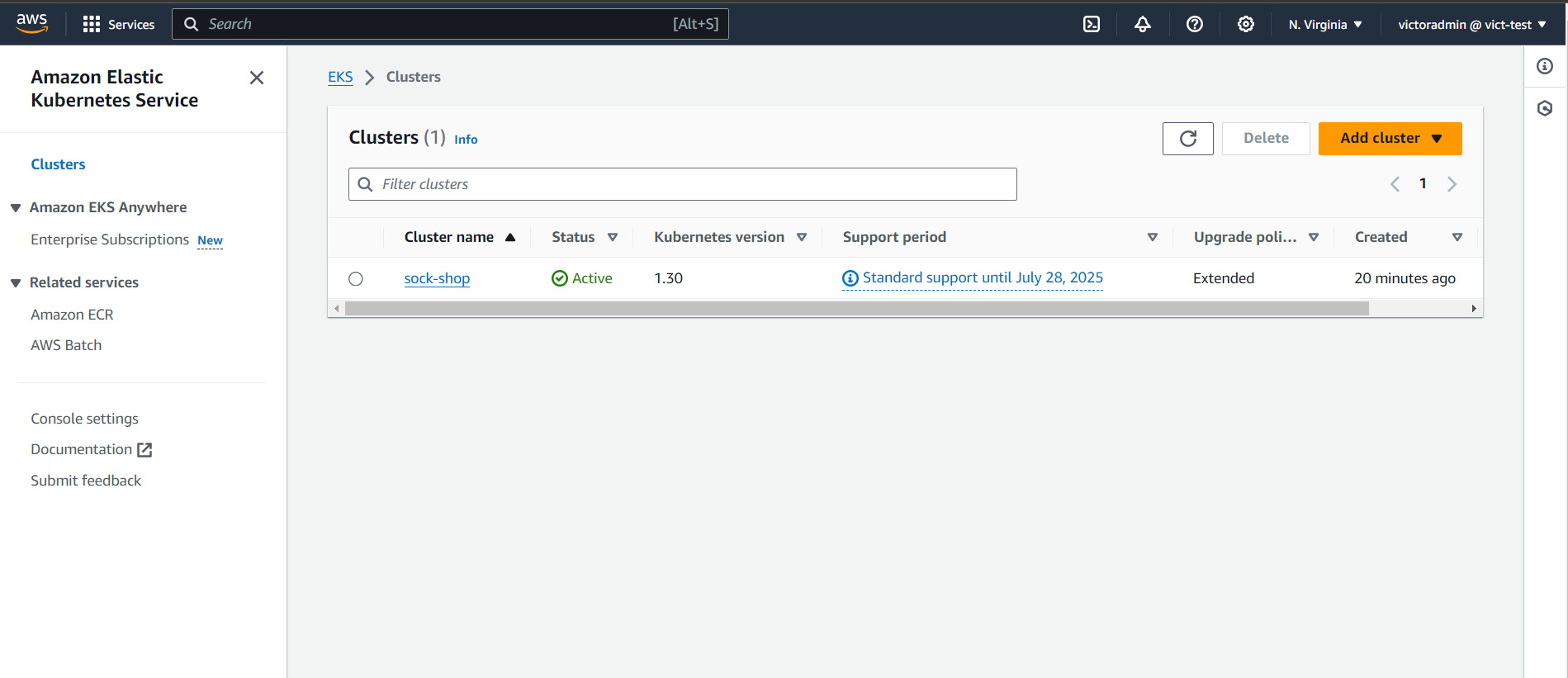Open Console settings in sidebar
The width and height of the screenshot is (1568, 678).
coord(84,419)
